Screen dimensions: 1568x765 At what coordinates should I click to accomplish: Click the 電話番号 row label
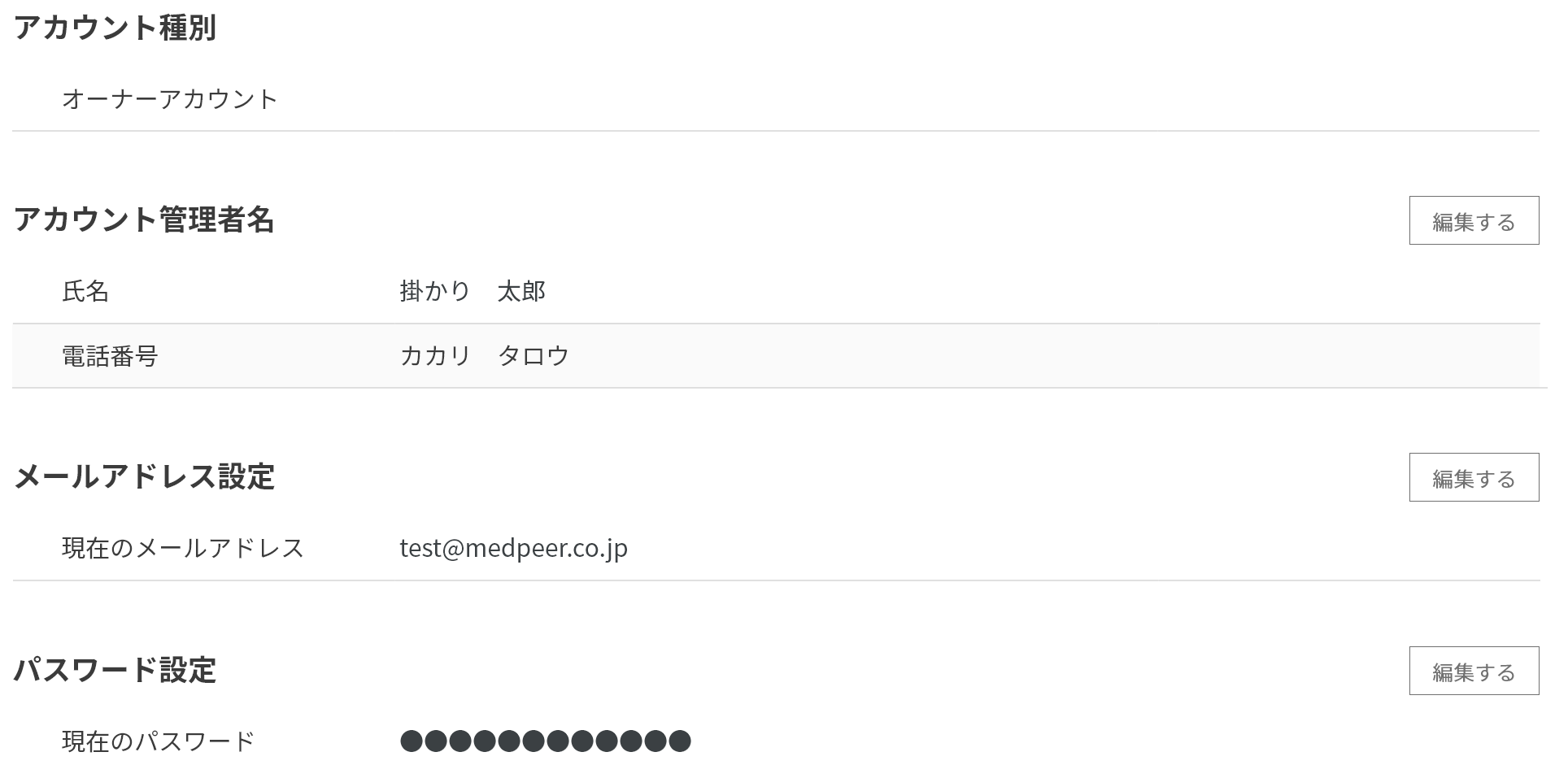pyautogui.click(x=110, y=356)
